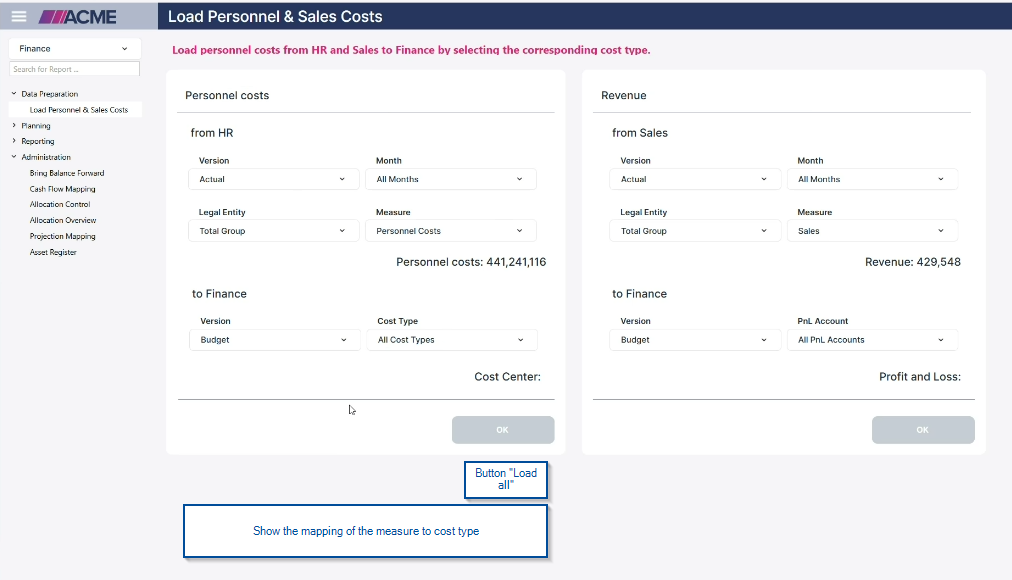1012x580 pixels.
Task: Open Cash Flow Mapping page
Action: (x=62, y=189)
